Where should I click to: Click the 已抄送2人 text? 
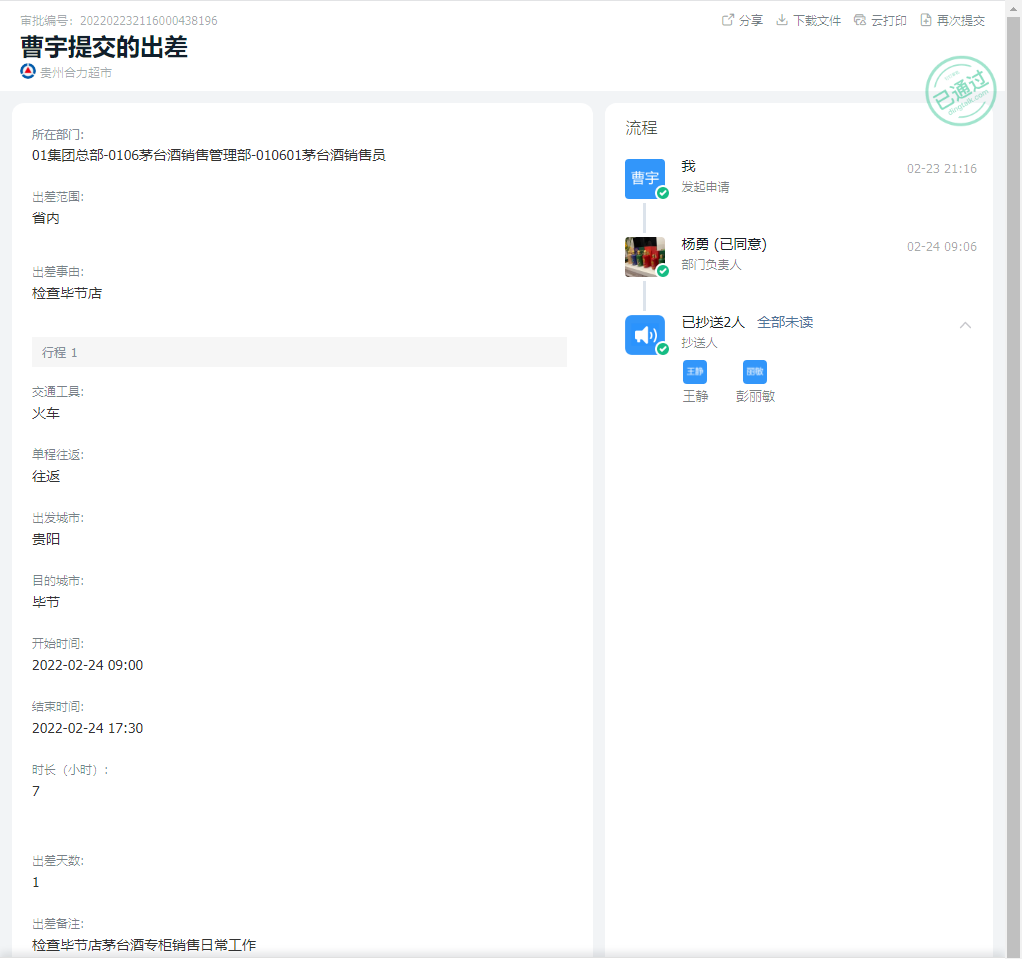point(713,322)
